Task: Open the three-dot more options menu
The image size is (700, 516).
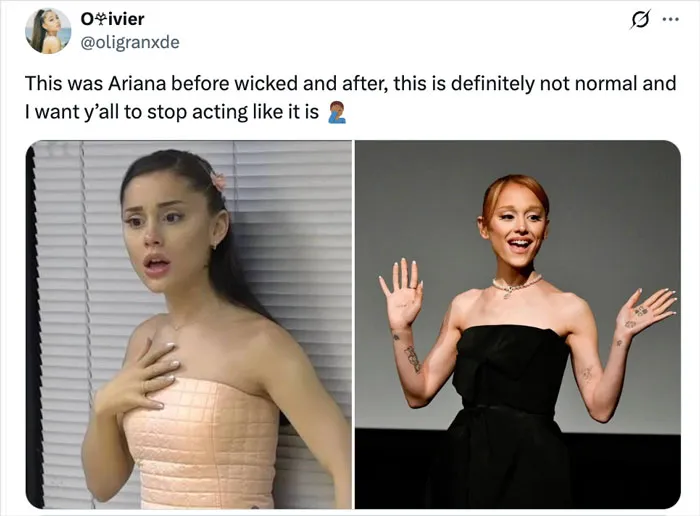Action: click(x=671, y=19)
